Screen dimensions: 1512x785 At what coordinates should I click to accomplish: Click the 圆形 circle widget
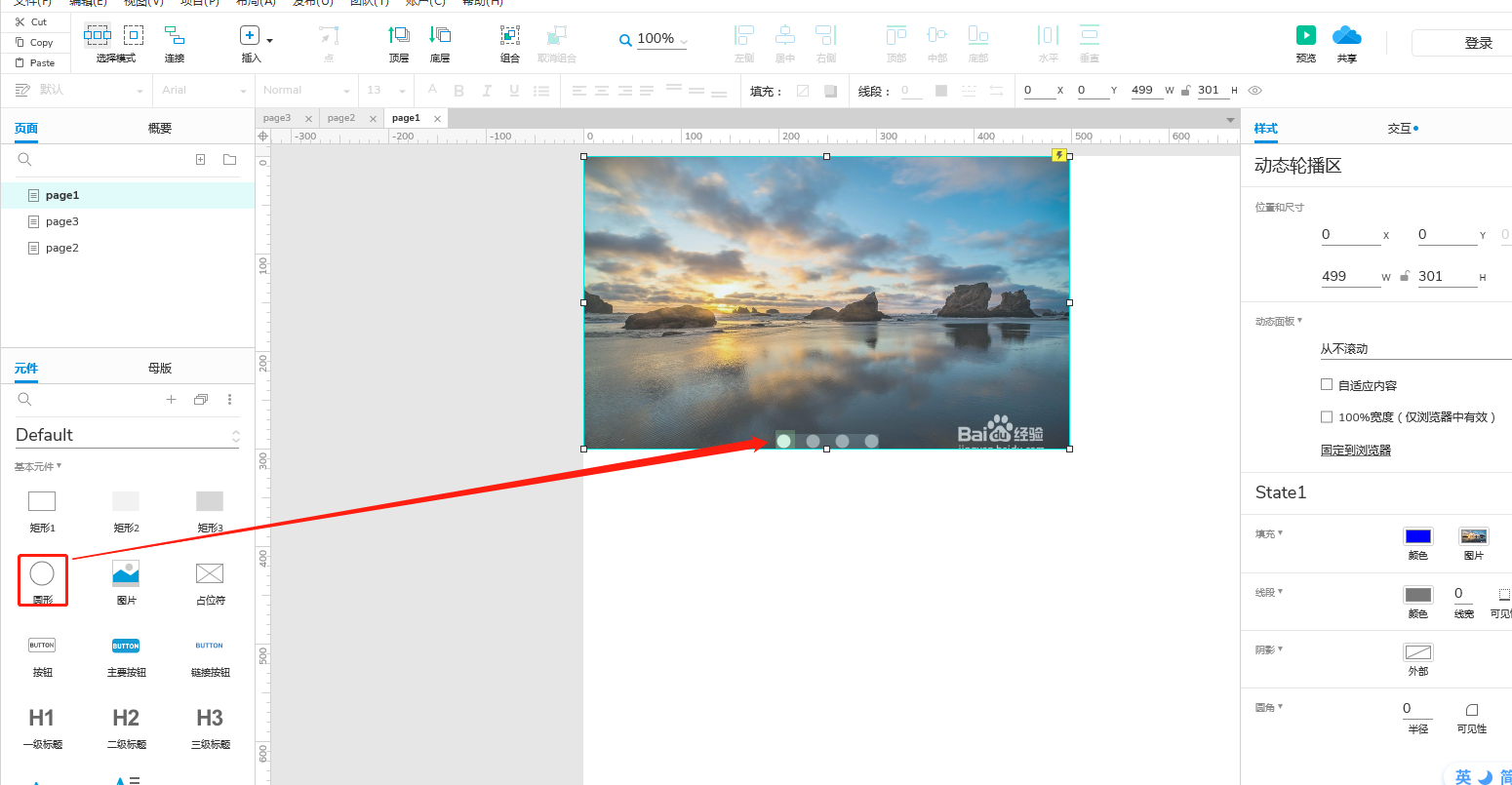point(42,580)
